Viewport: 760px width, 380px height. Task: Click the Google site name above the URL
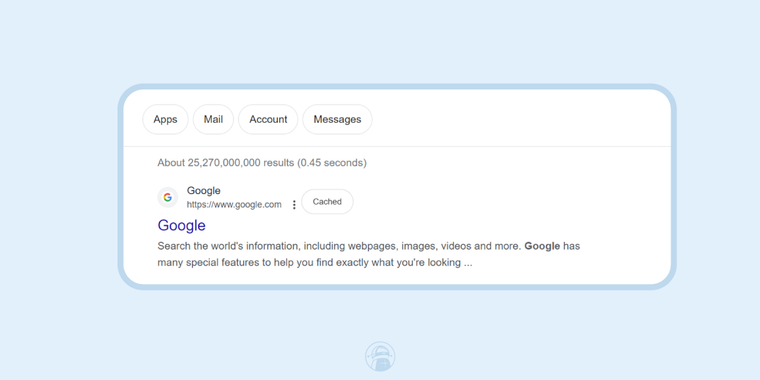[204, 191]
